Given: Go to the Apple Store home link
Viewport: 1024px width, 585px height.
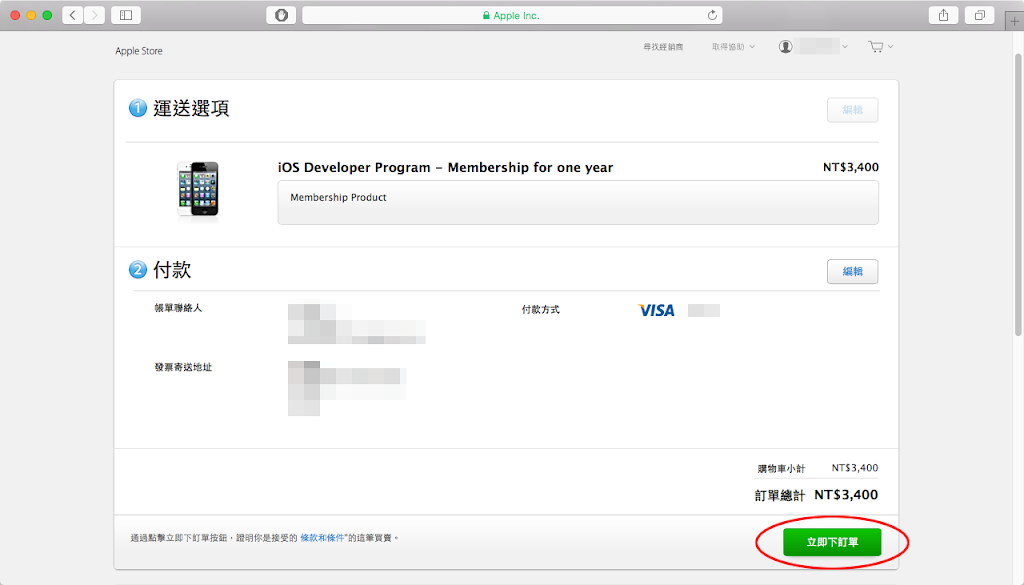Looking at the screenshot, I should (x=139, y=51).
